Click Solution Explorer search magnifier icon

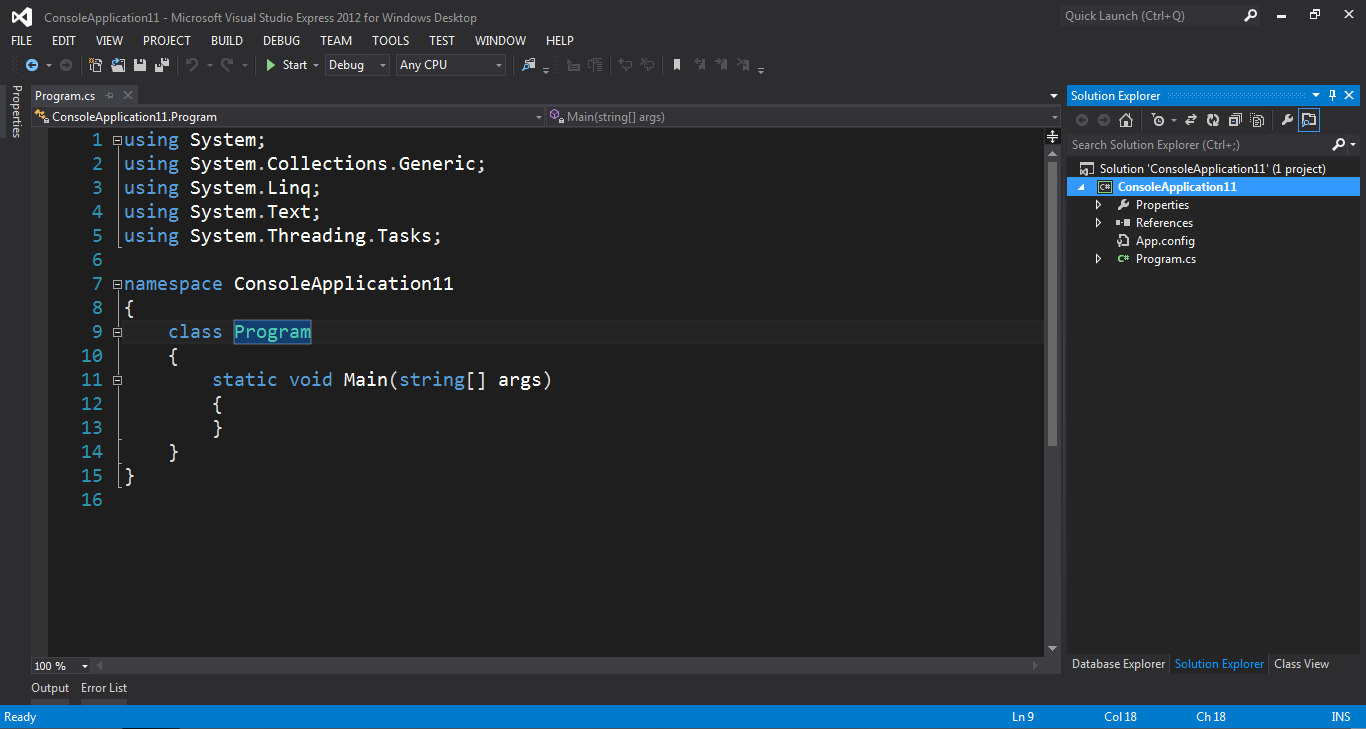1339,145
